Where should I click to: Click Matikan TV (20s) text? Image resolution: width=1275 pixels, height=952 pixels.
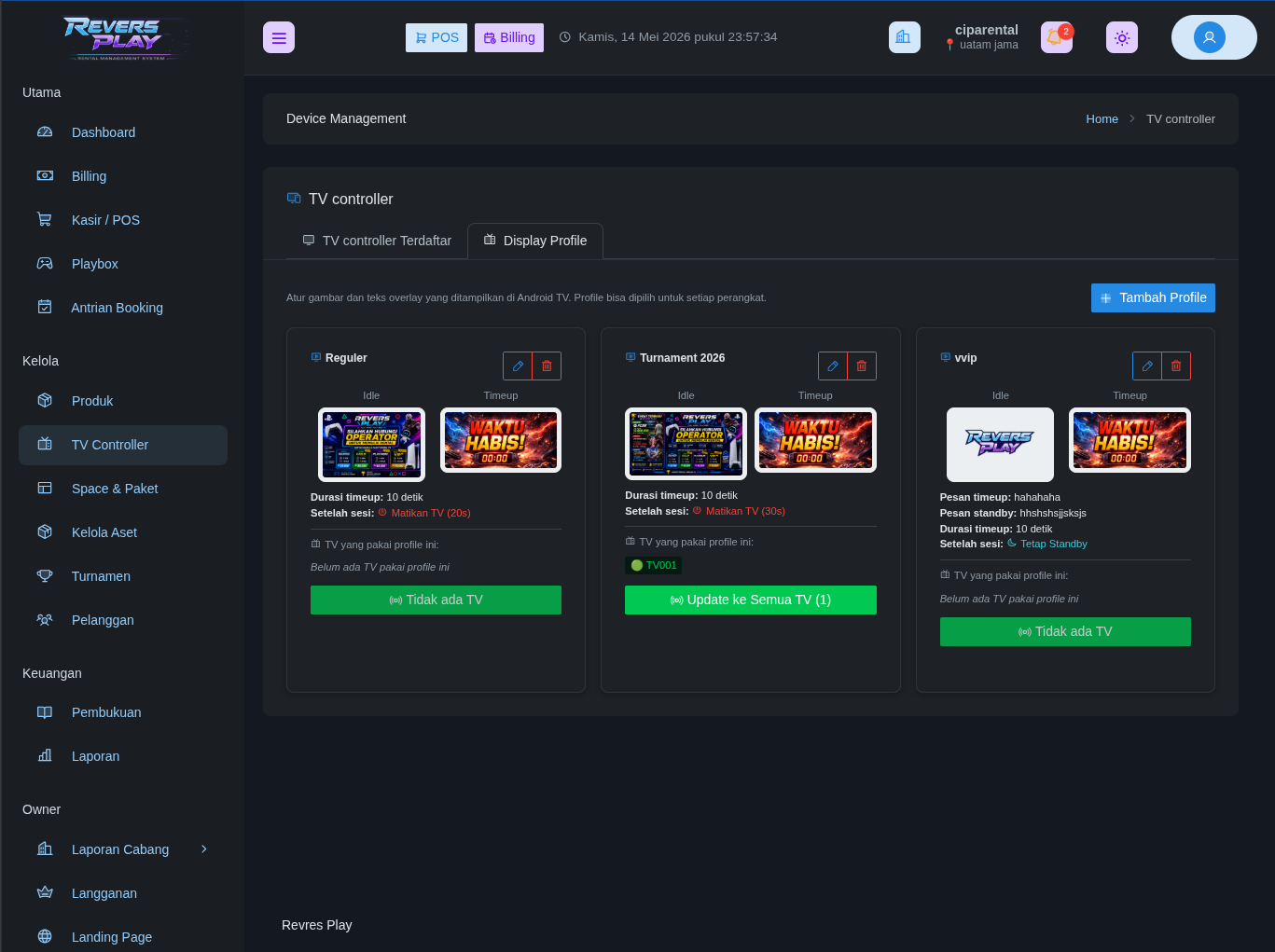point(431,513)
